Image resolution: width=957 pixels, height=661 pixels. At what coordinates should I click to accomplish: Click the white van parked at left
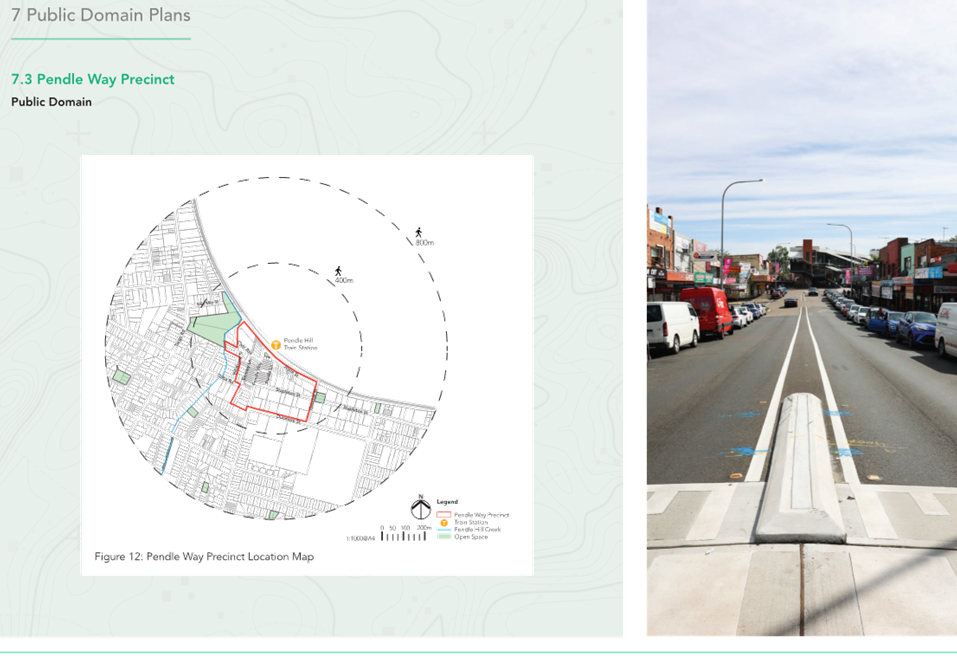[x=671, y=326]
